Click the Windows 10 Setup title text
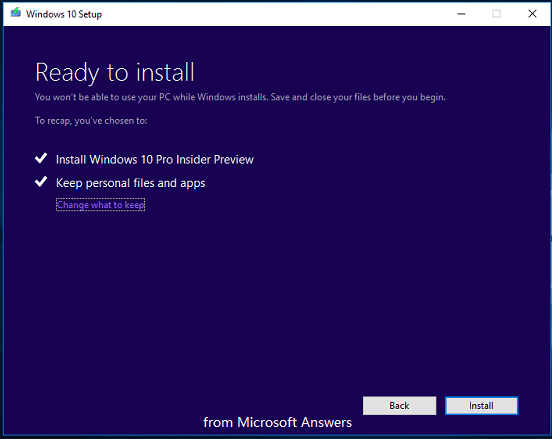This screenshot has width=552, height=439. pos(64,14)
